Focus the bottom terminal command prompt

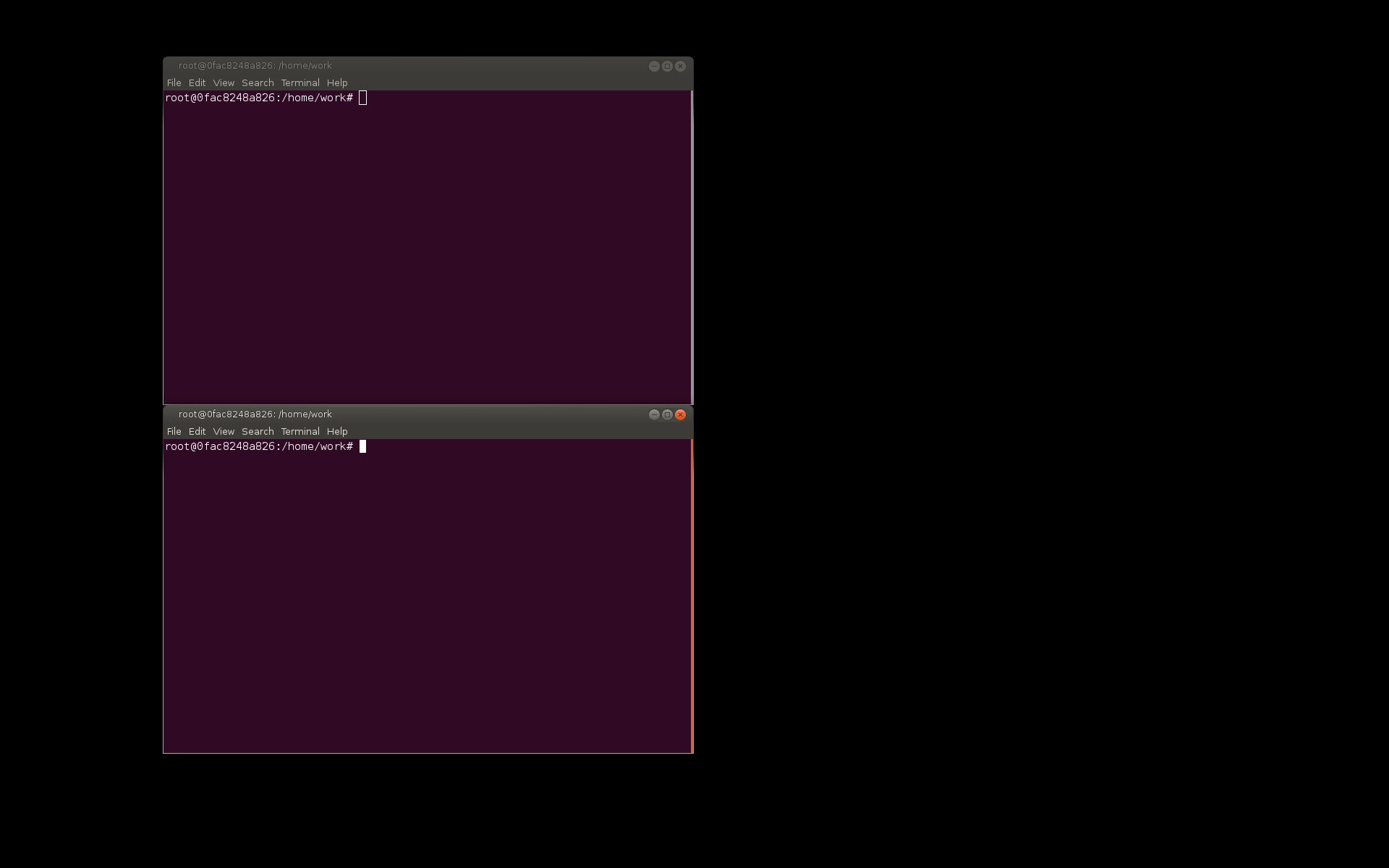point(266,447)
